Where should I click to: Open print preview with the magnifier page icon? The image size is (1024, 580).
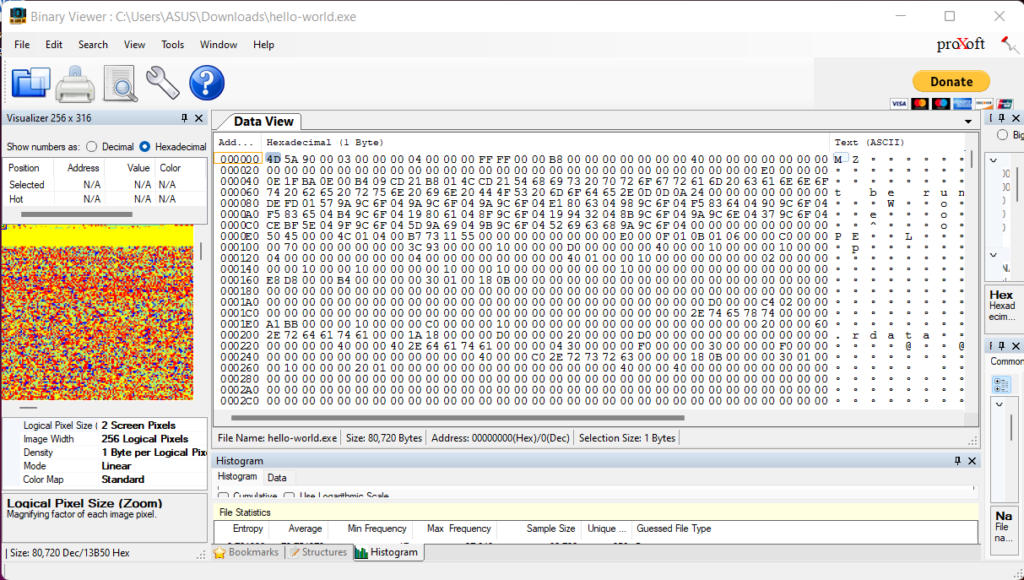coord(120,83)
